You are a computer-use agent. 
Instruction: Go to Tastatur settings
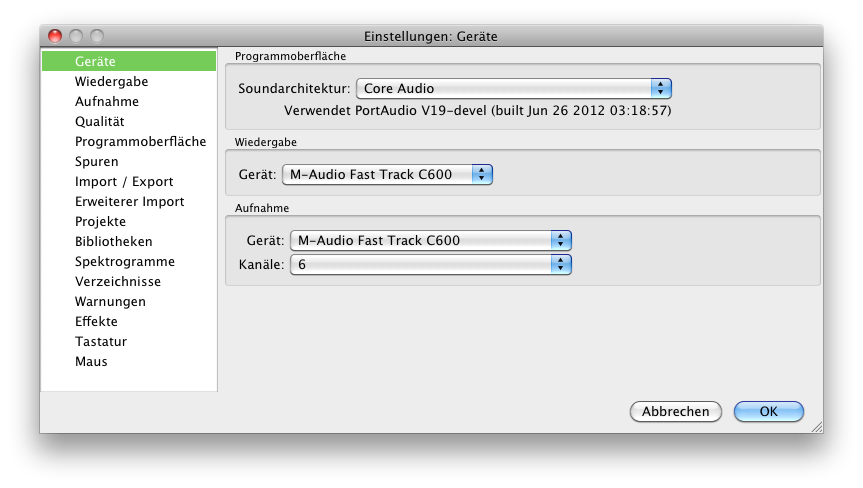(129, 341)
